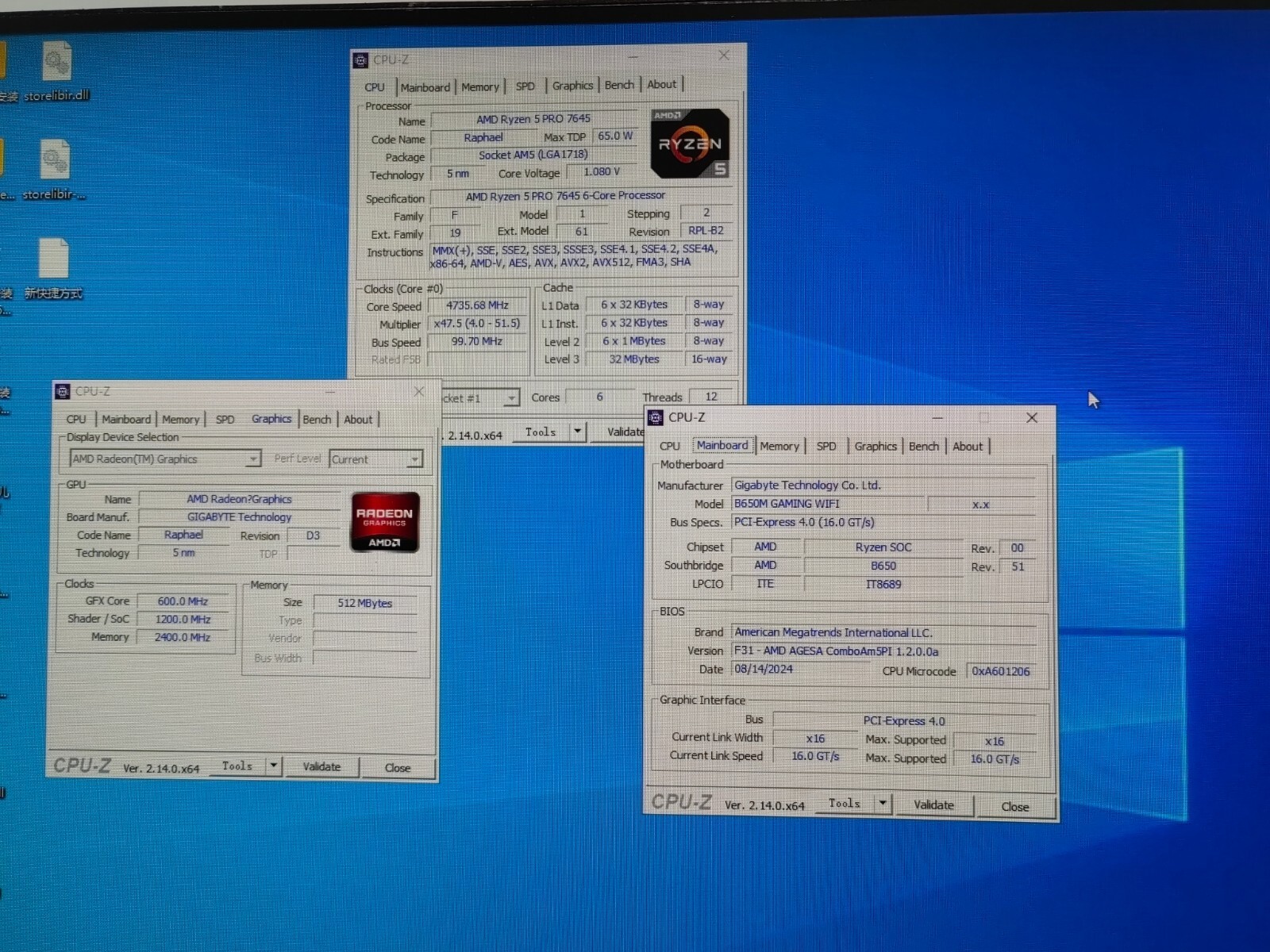1270x952 pixels.
Task: Select Bench tab in Graphics window
Action: tap(317, 419)
